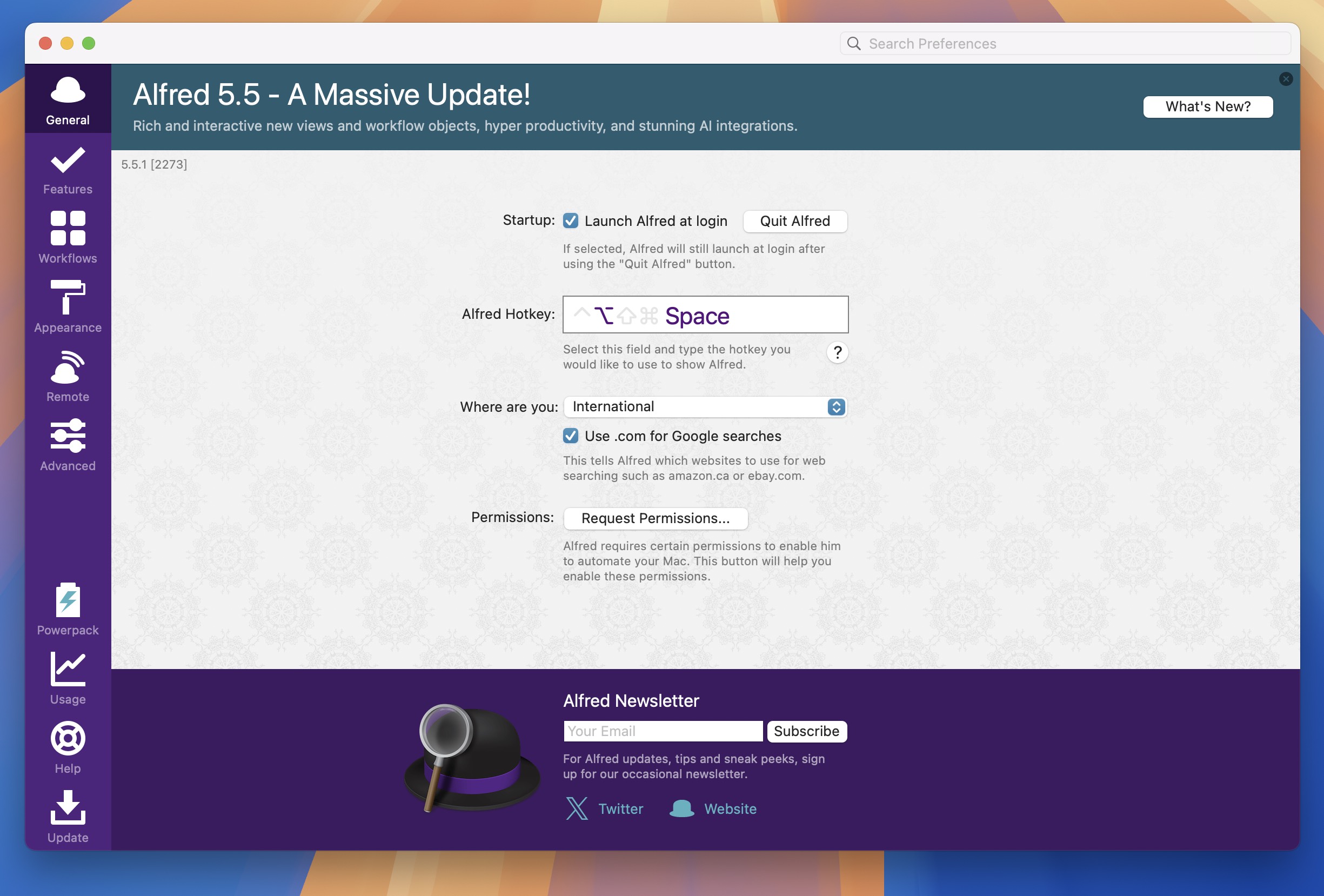Viewport: 1324px width, 896px height.
Task: Click the Alfred Newsletter heading
Action: (x=631, y=700)
